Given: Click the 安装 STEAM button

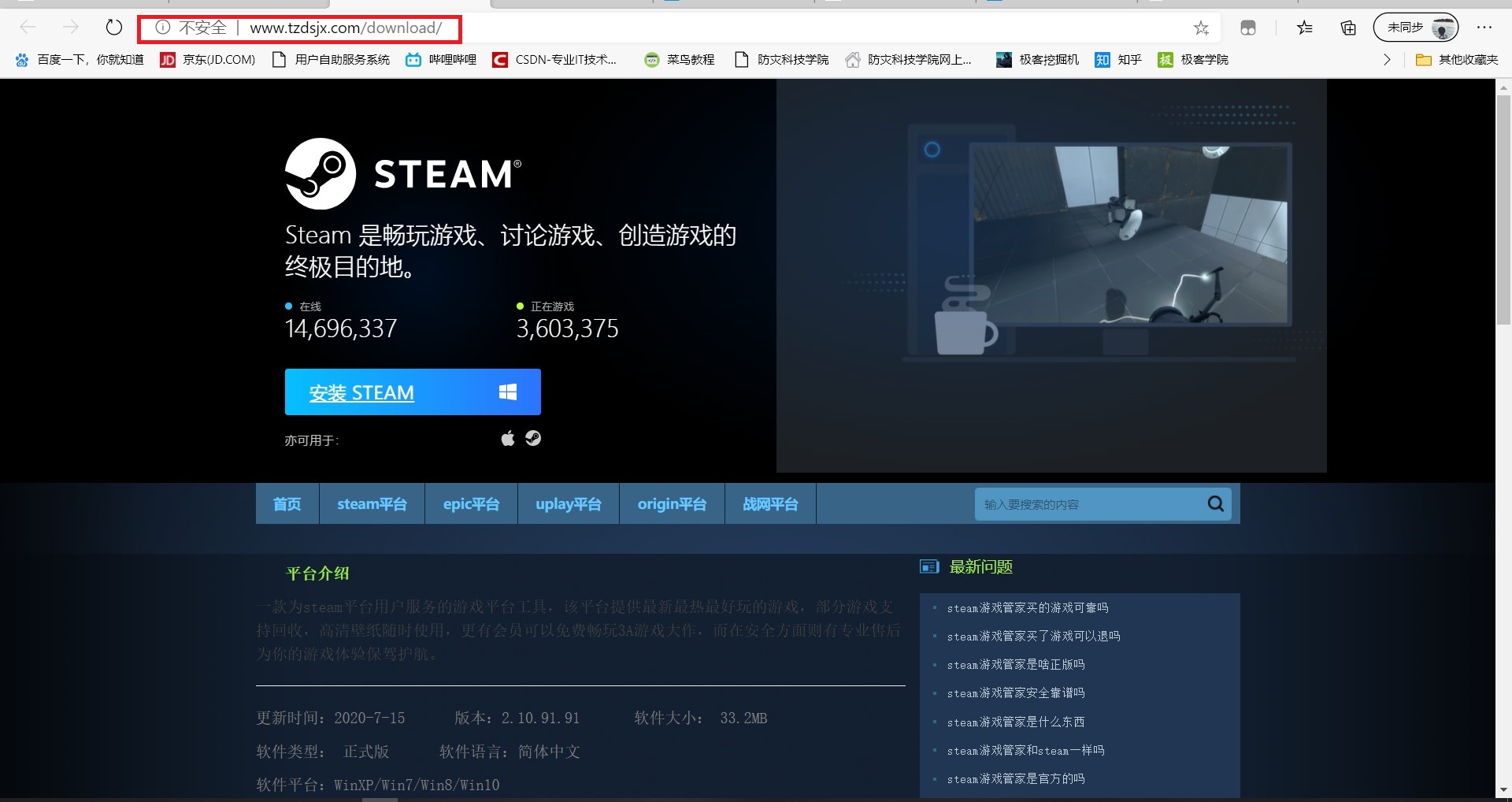Looking at the screenshot, I should pos(412,392).
